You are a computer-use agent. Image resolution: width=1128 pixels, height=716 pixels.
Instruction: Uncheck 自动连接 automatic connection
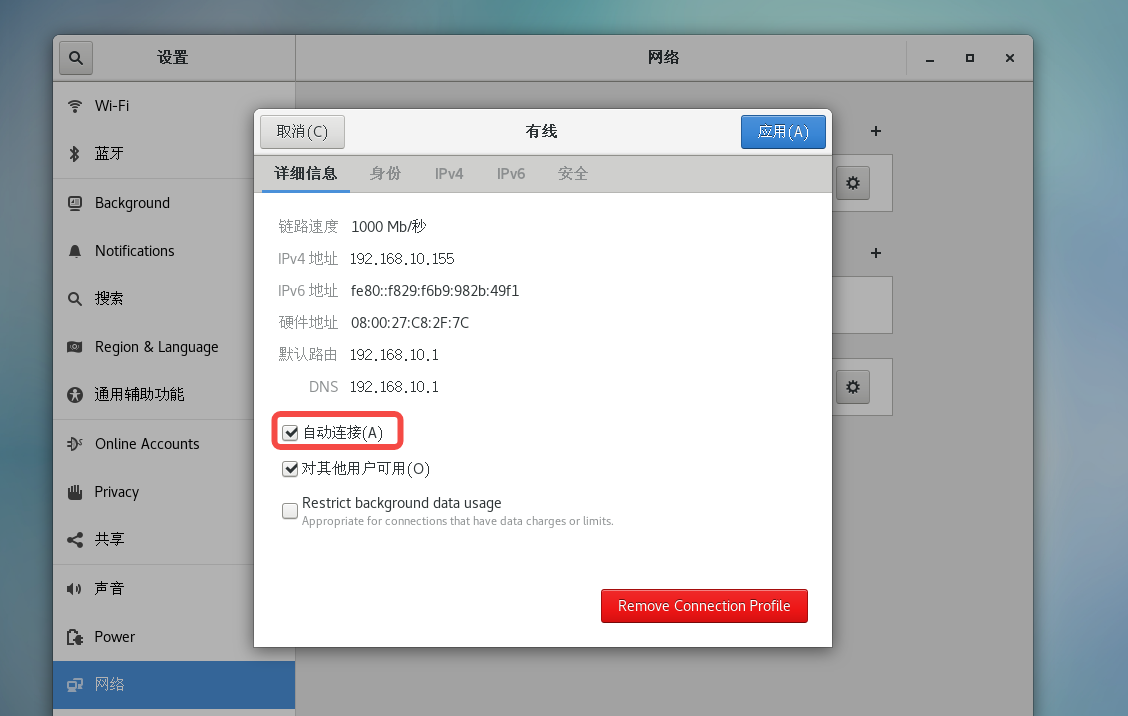(x=290, y=432)
